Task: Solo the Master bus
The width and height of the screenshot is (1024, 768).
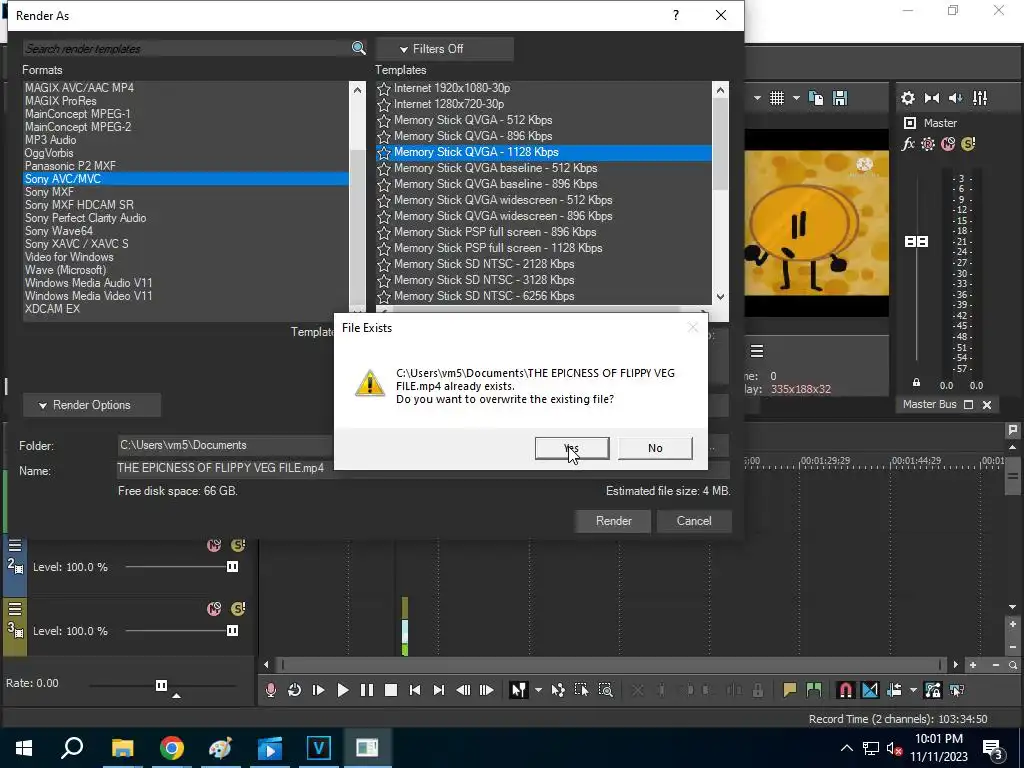Action: 968,144
